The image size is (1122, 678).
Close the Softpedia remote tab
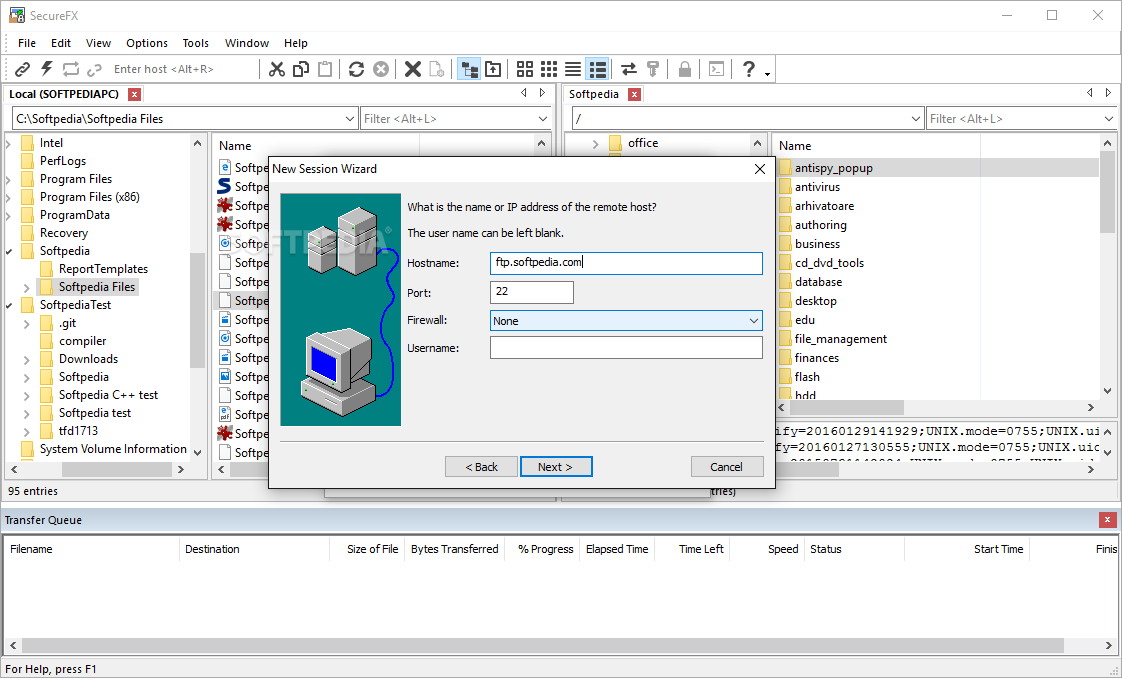(633, 94)
